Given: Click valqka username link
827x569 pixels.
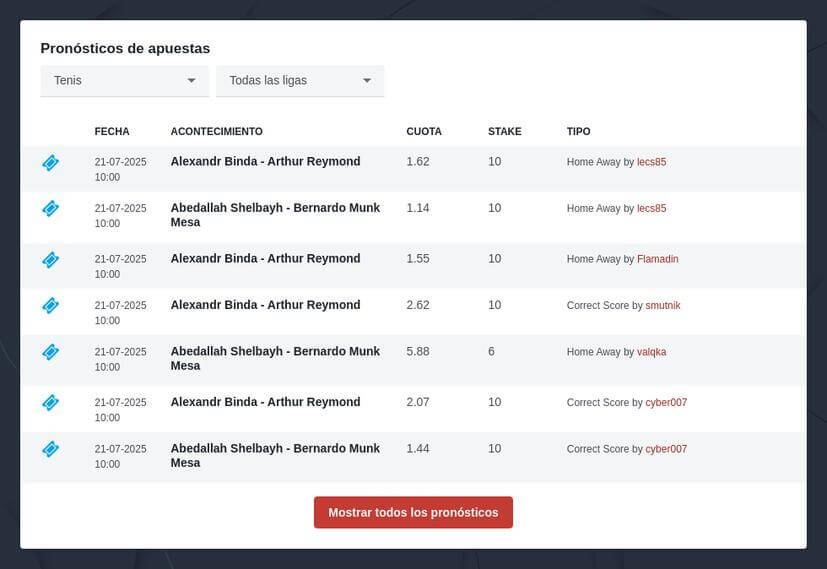Looking at the screenshot, I should click(x=651, y=352).
